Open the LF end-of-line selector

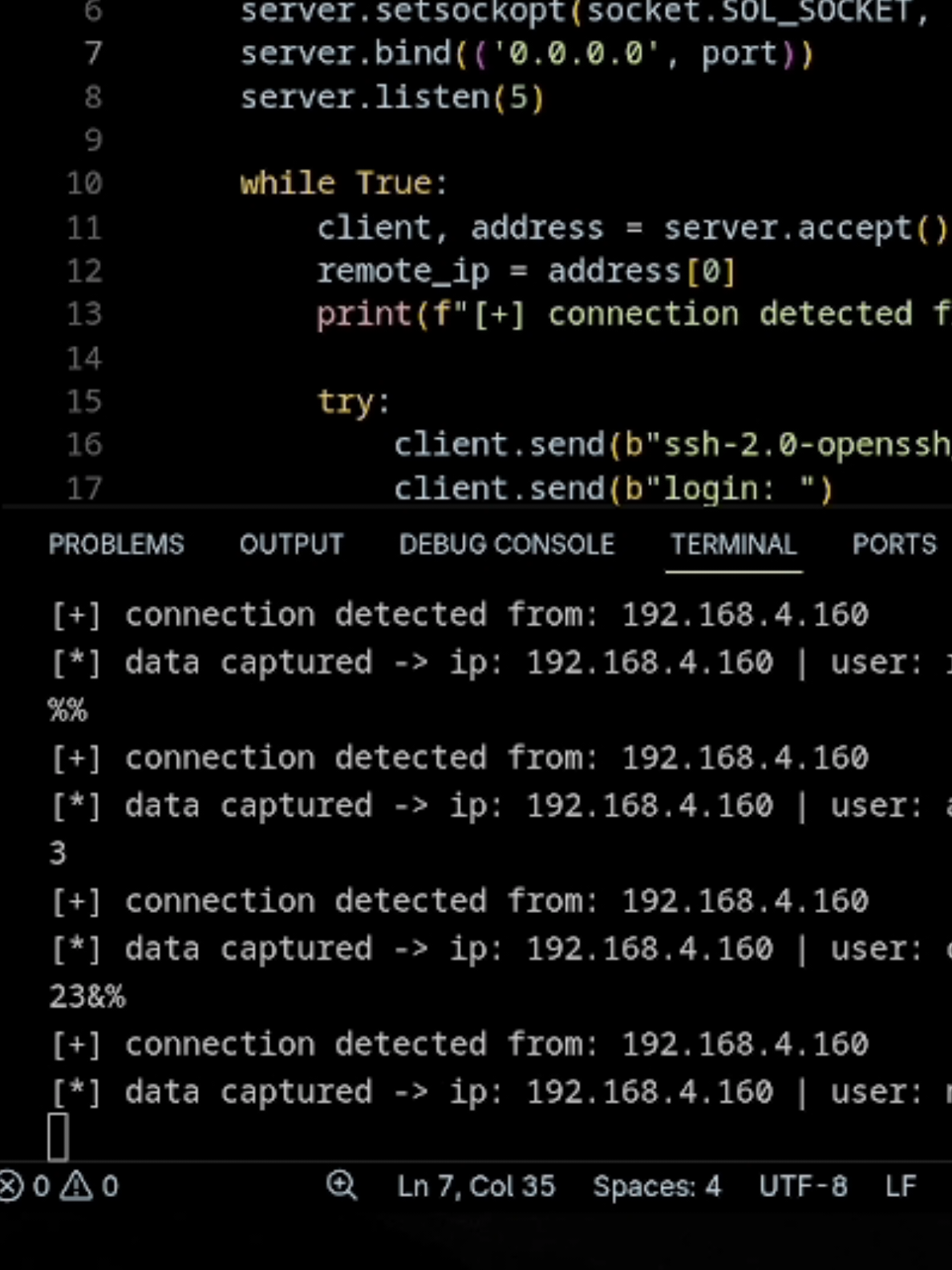[x=901, y=1186]
